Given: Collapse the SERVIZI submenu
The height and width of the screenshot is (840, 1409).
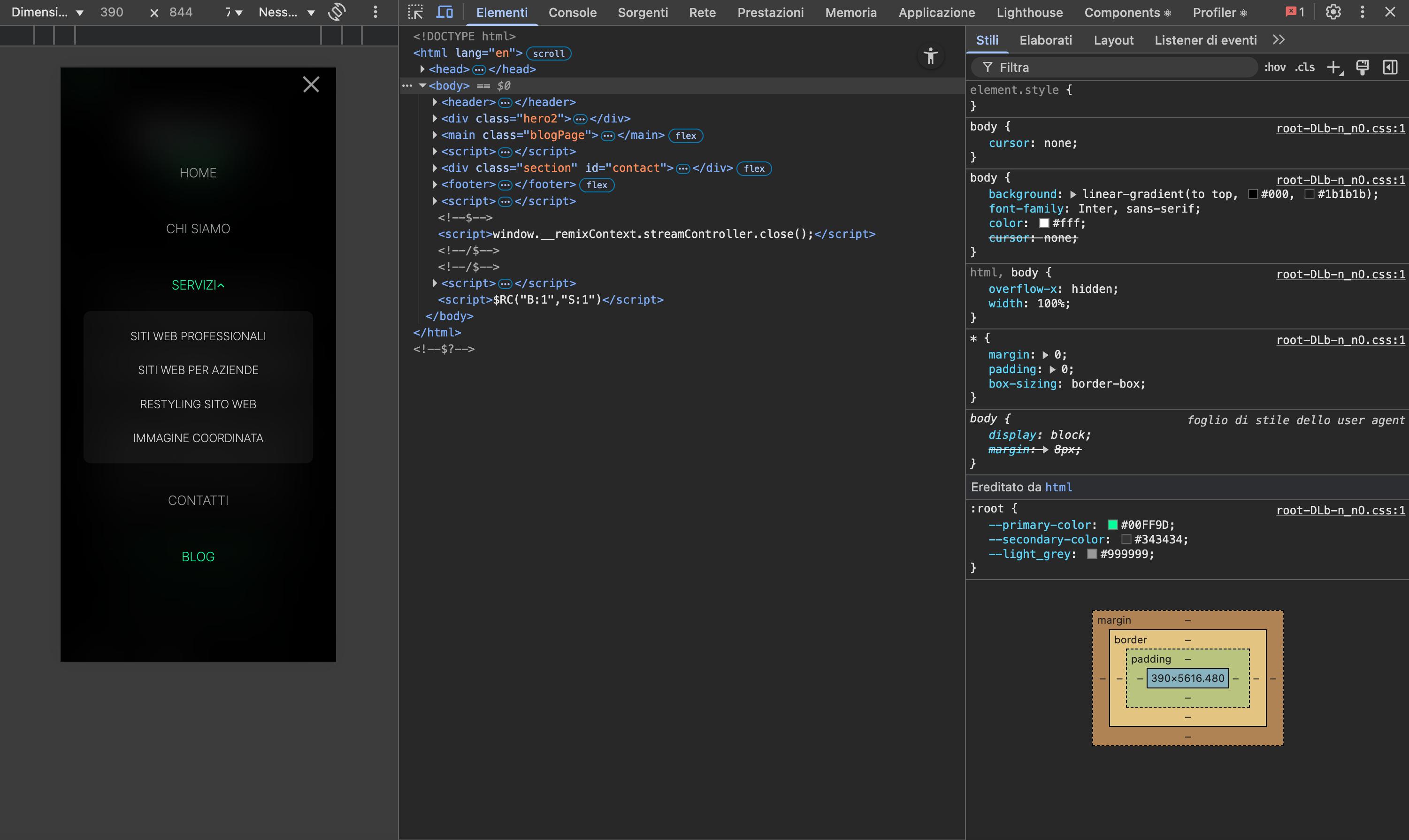Looking at the screenshot, I should [198, 285].
